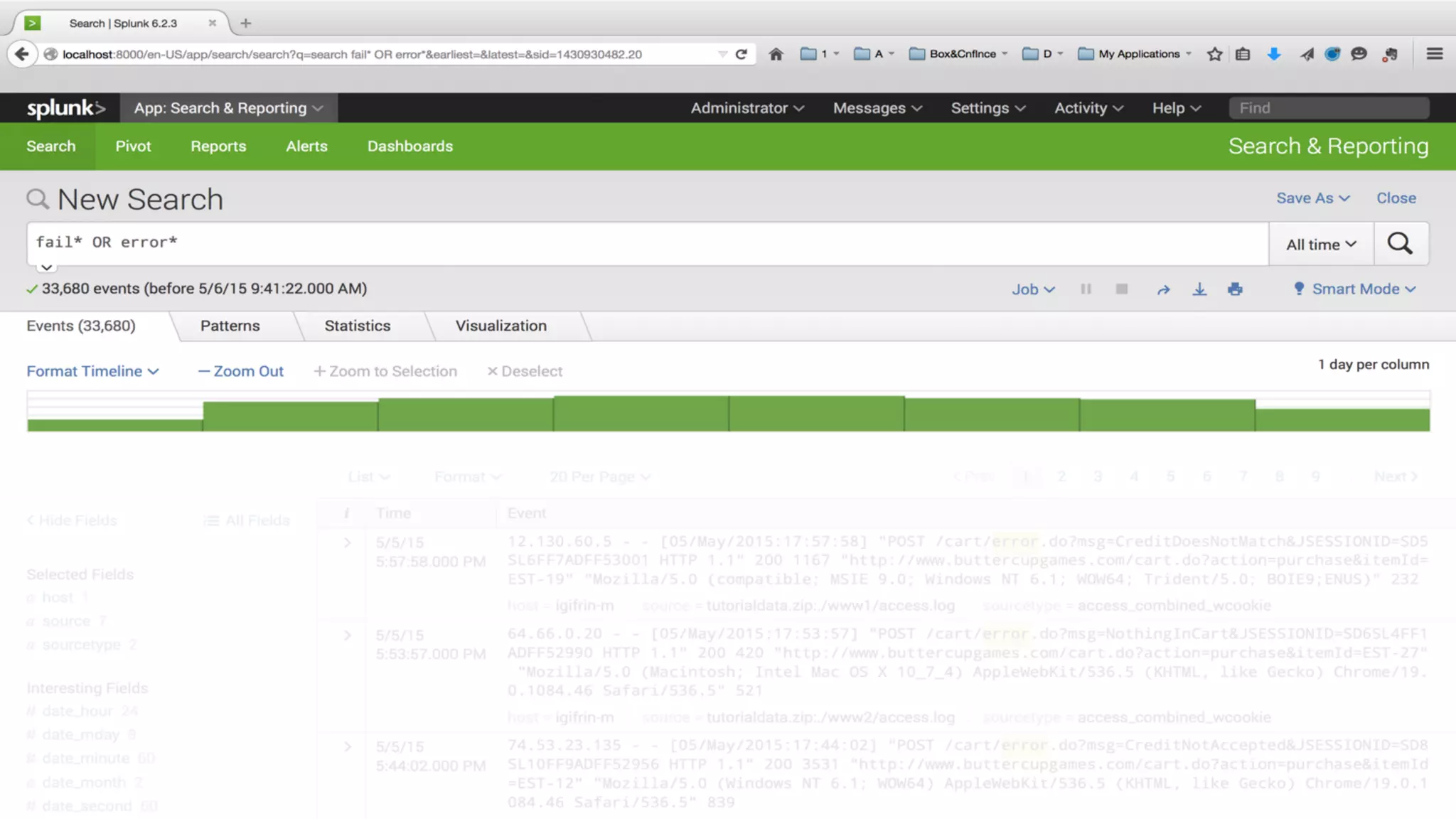The height and width of the screenshot is (819, 1456).
Task: Bookmark this page with the star icon
Action: (x=1215, y=54)
